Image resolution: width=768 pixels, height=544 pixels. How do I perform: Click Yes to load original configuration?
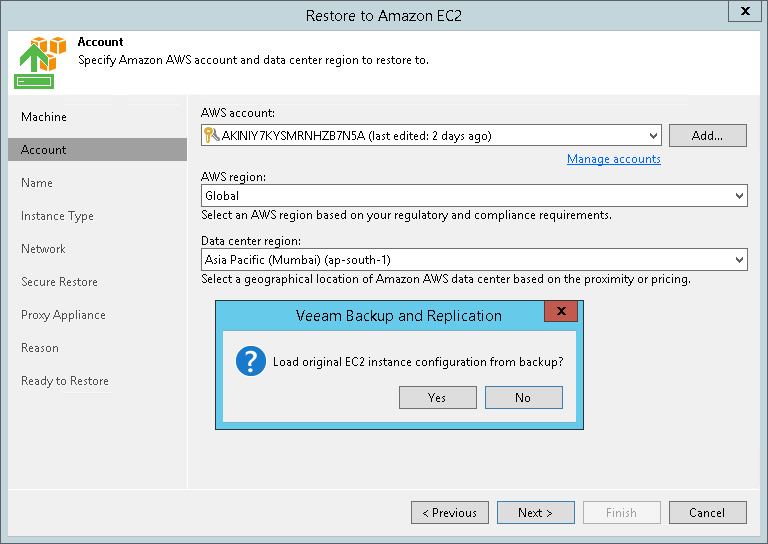click(437, 398)
